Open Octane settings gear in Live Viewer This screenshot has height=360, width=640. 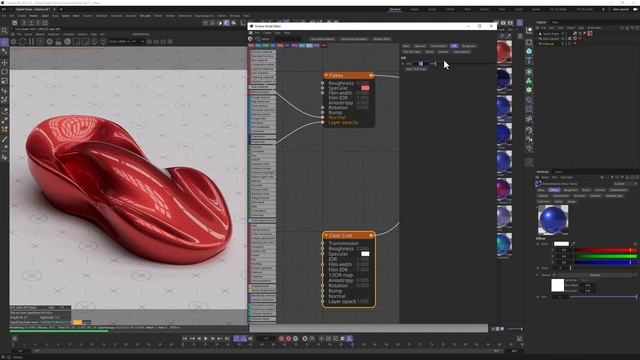click(x=49, y=42)
